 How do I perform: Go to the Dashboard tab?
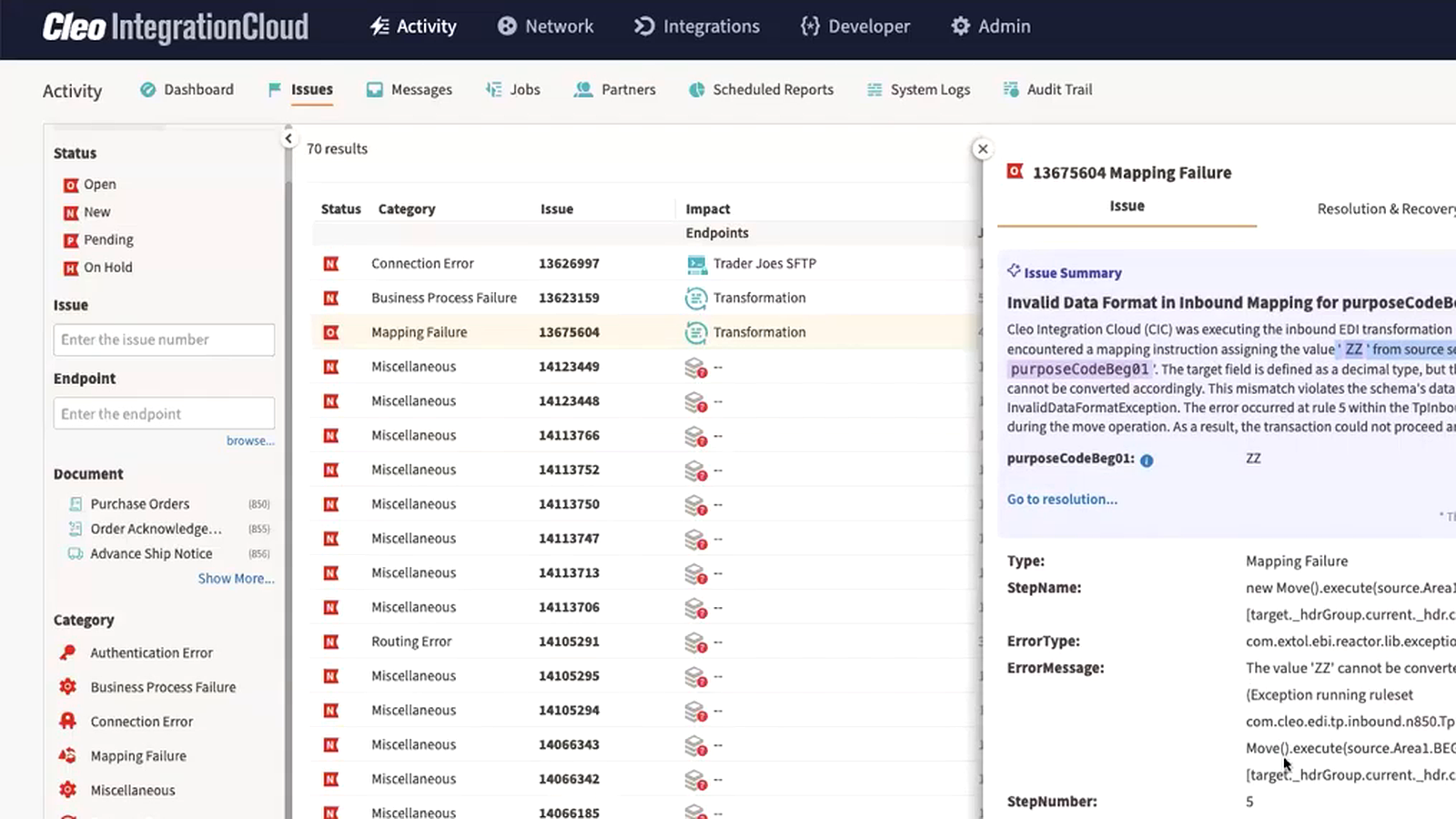click(187, 89)
